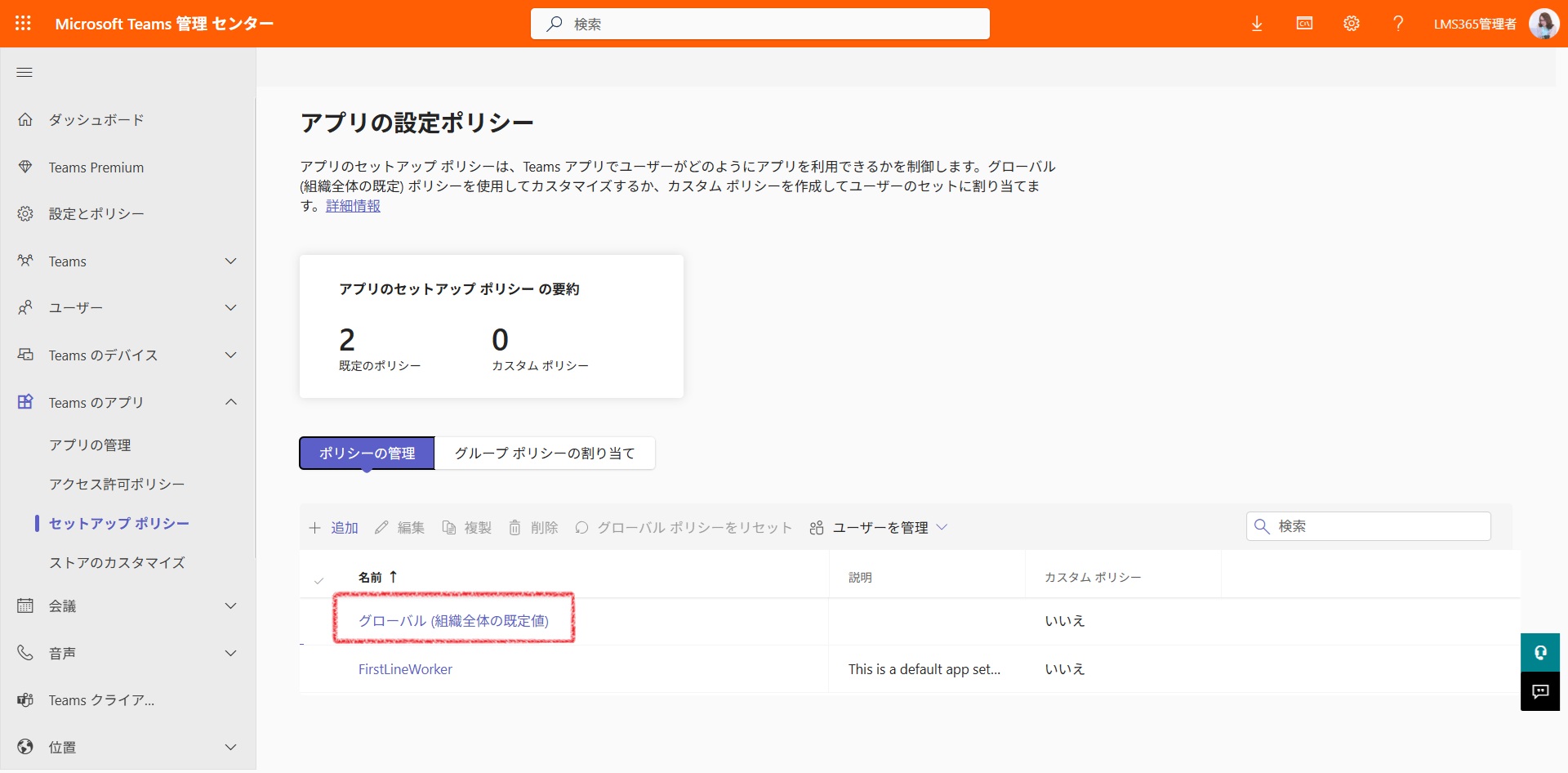This screenshot has height=773, width=1568.
Task: Sort by the 名前 column header
Action: (x=377, y=577)
